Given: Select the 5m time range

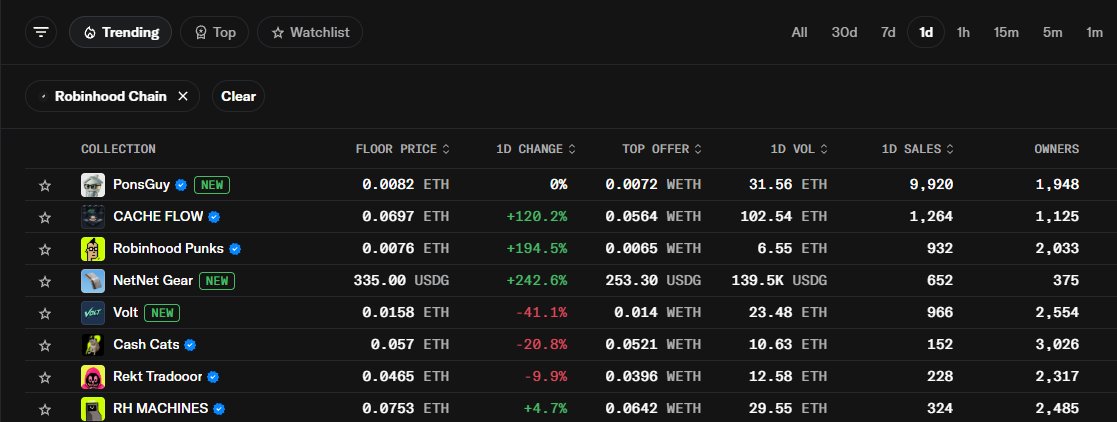Looking at the screenshot, I should [1052, 32].
